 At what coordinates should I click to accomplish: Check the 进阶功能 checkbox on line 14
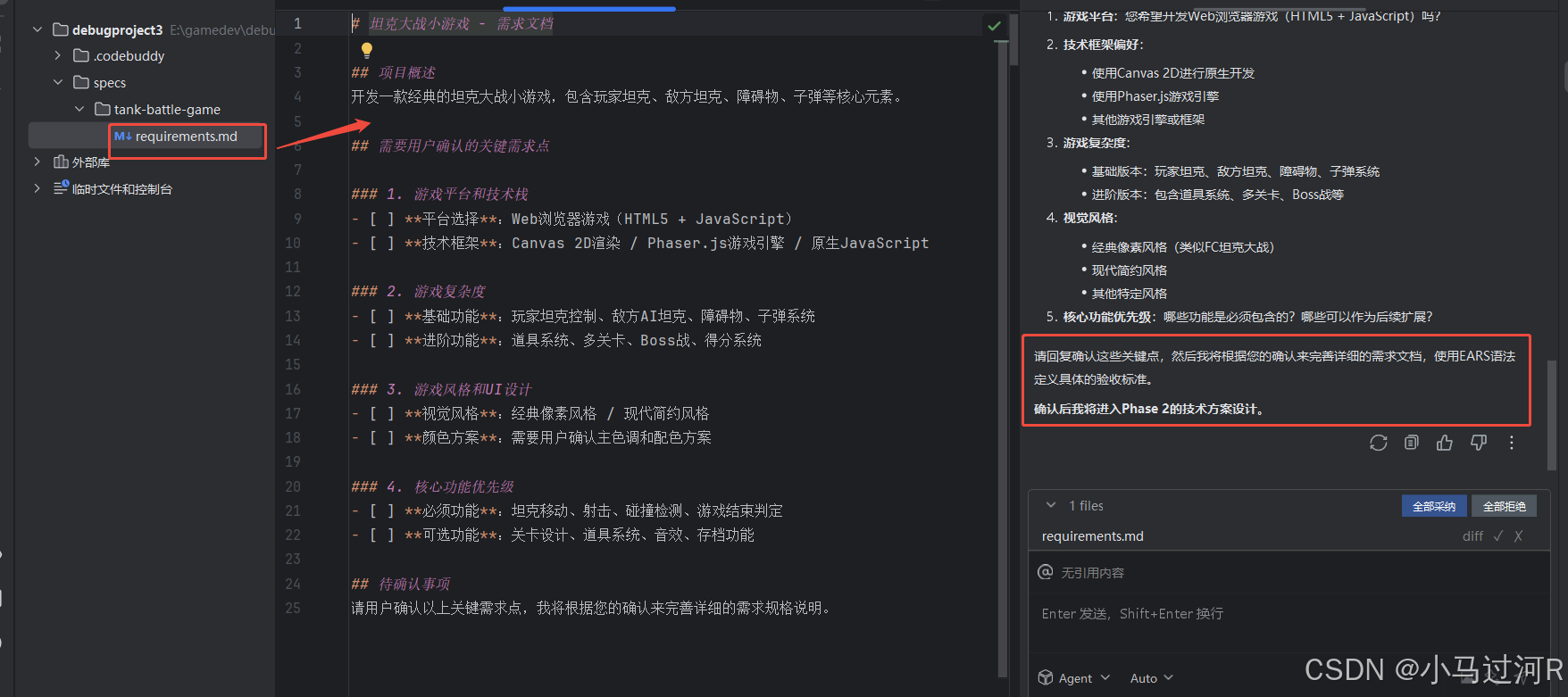pyautogui.click(x=381, y=340)
